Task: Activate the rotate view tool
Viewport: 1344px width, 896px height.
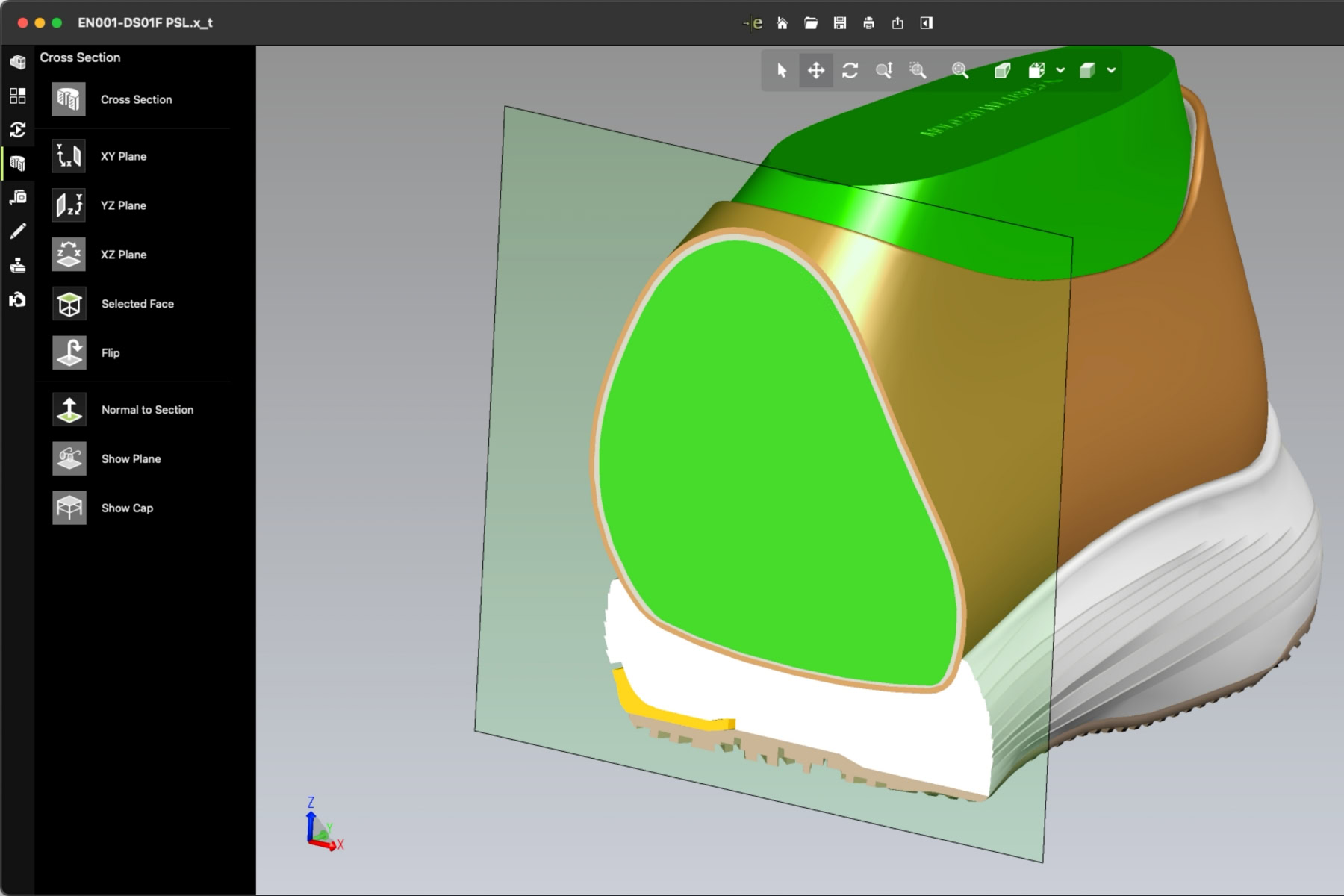Action: 850,70
